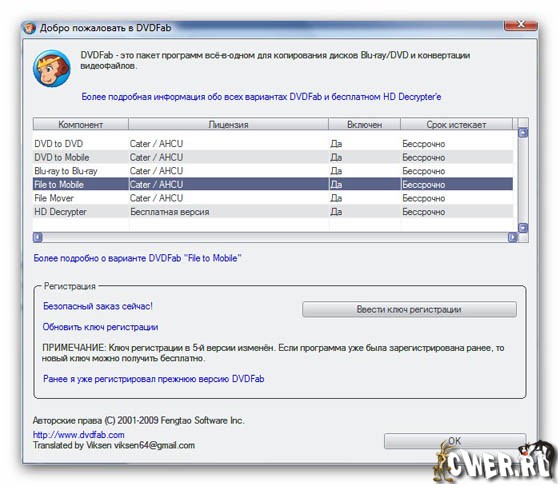Select the Blu-ray to Blu-ray row
Image resolution: width=560 pixels, height=486 pixels.
(273, 171)
